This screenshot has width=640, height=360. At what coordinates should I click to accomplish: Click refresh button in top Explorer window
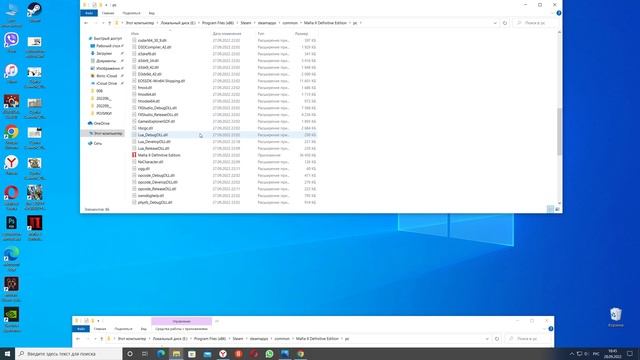coord(505,23)
